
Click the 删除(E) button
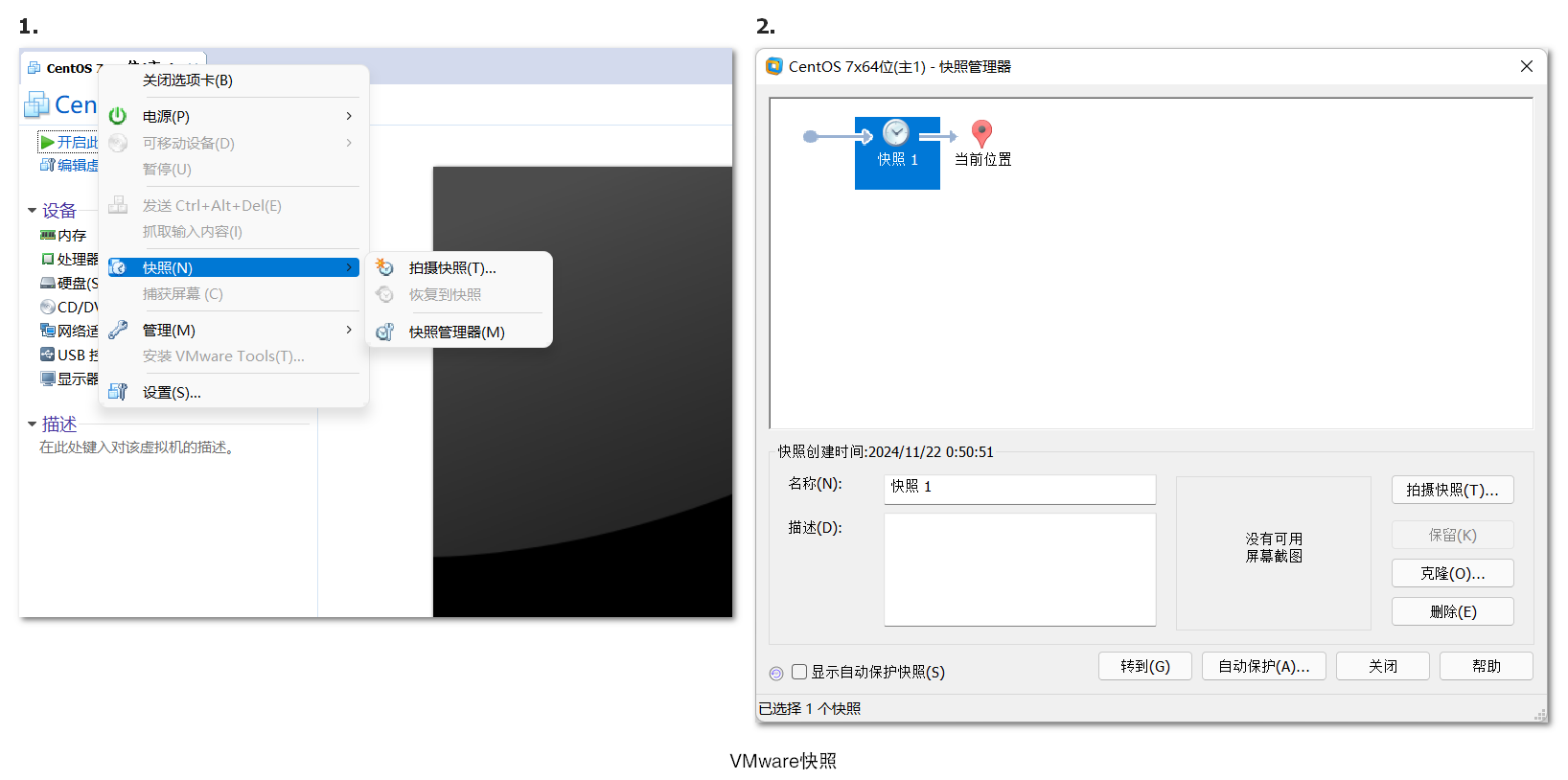[x=1452, y=611]
